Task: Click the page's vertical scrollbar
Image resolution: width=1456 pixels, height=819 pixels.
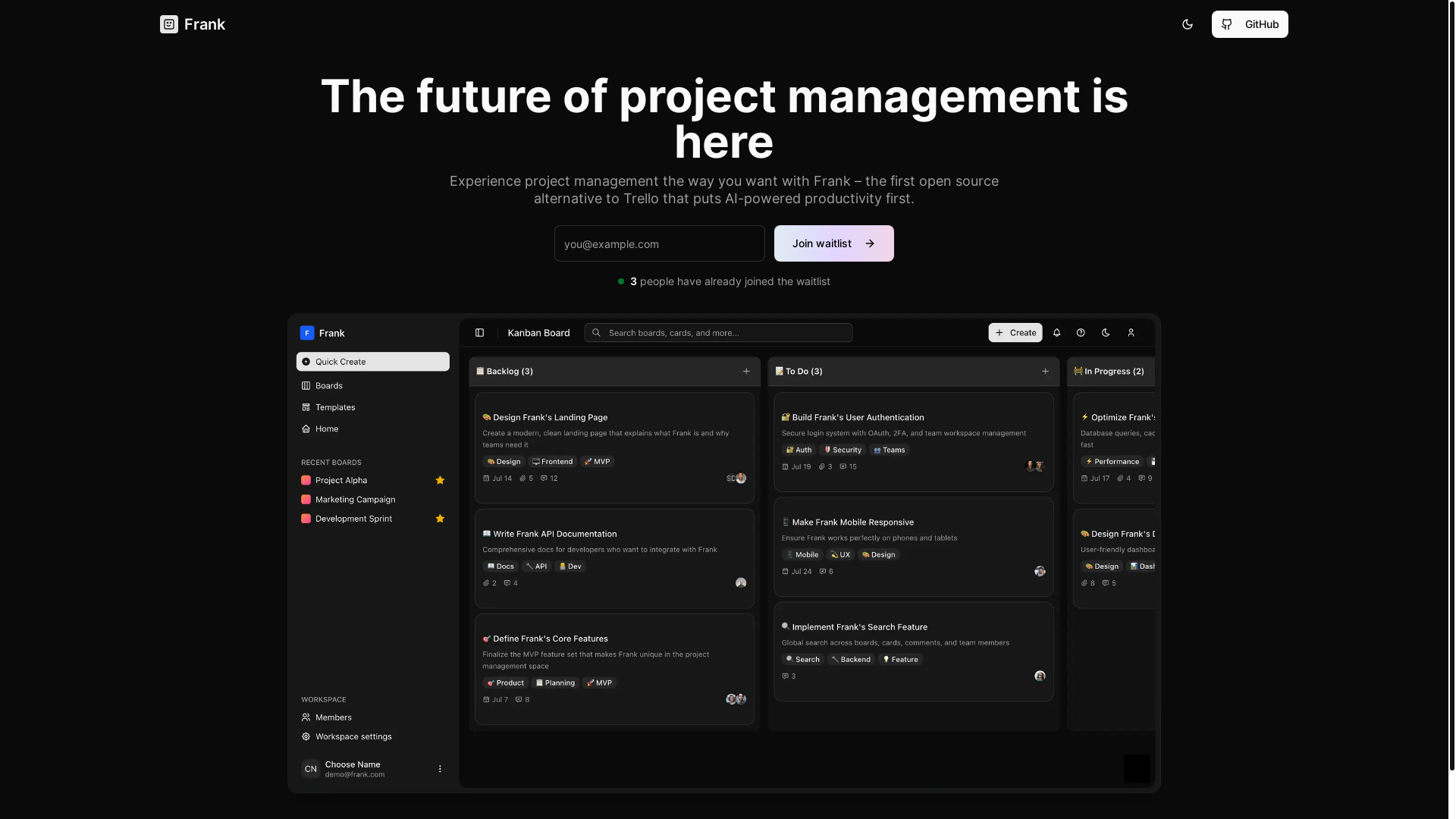Action: tap(1451, 385)
